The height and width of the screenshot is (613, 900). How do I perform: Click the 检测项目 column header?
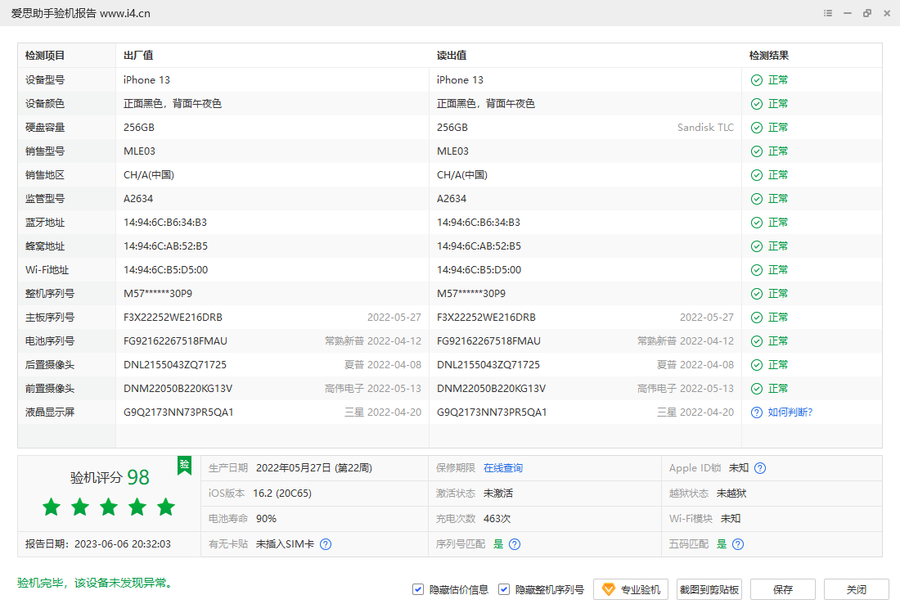[x=45, y=56]
